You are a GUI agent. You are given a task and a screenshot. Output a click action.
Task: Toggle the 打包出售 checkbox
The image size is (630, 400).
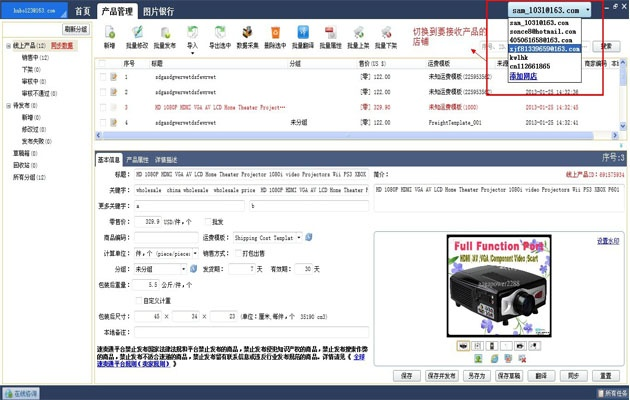(238, 253)
